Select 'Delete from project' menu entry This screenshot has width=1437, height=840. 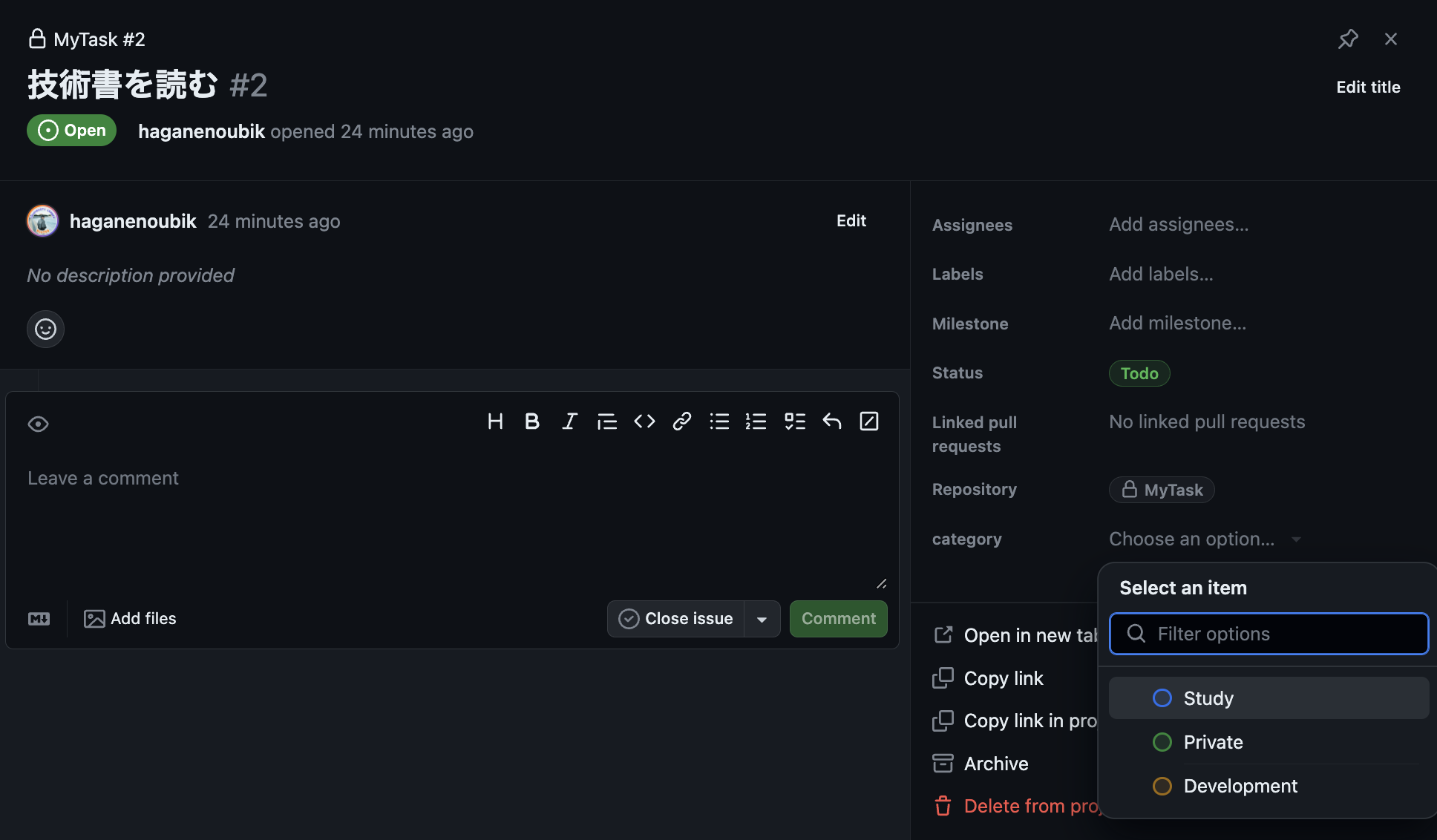(x=1033, y=805)
